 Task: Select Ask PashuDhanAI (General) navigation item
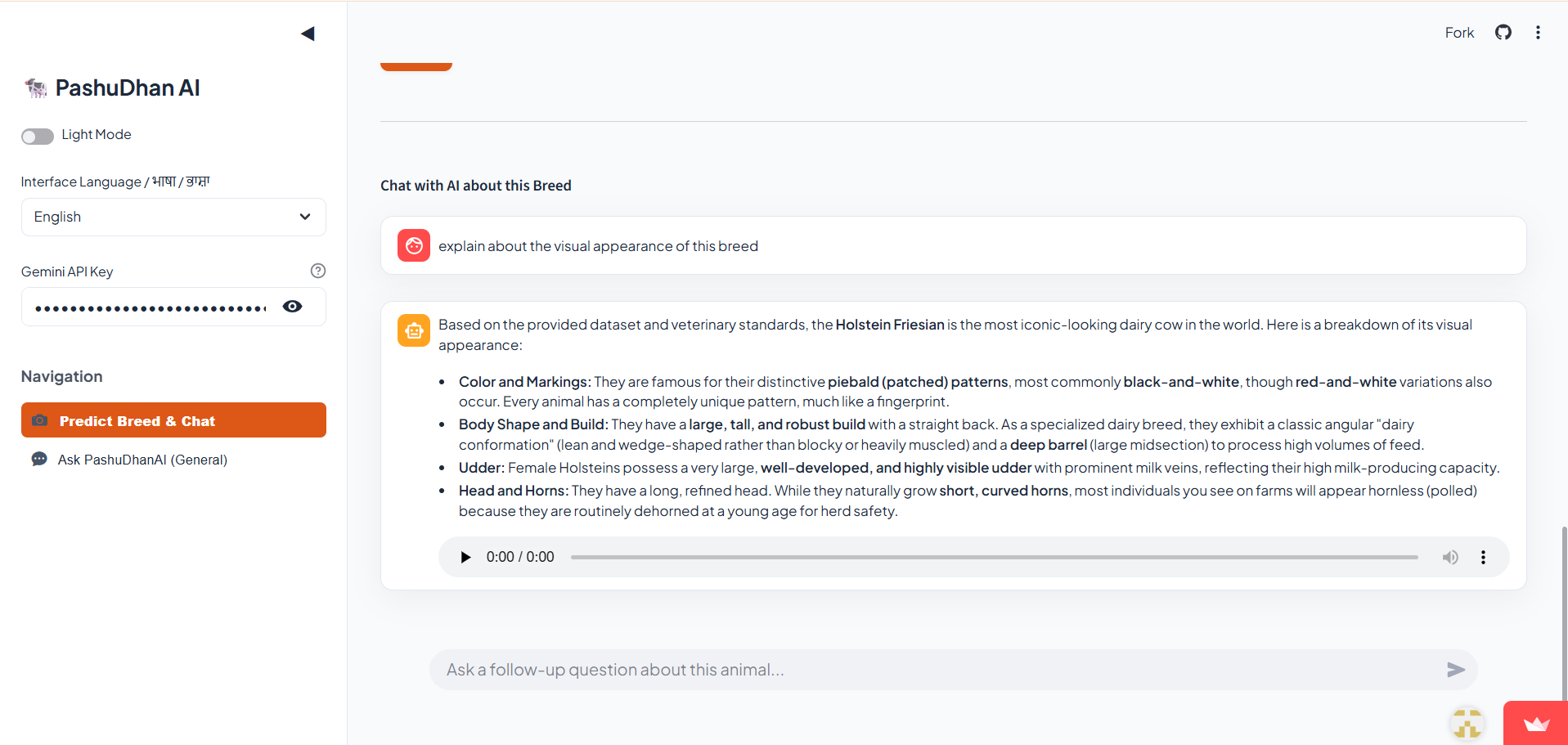coord(173,460)
